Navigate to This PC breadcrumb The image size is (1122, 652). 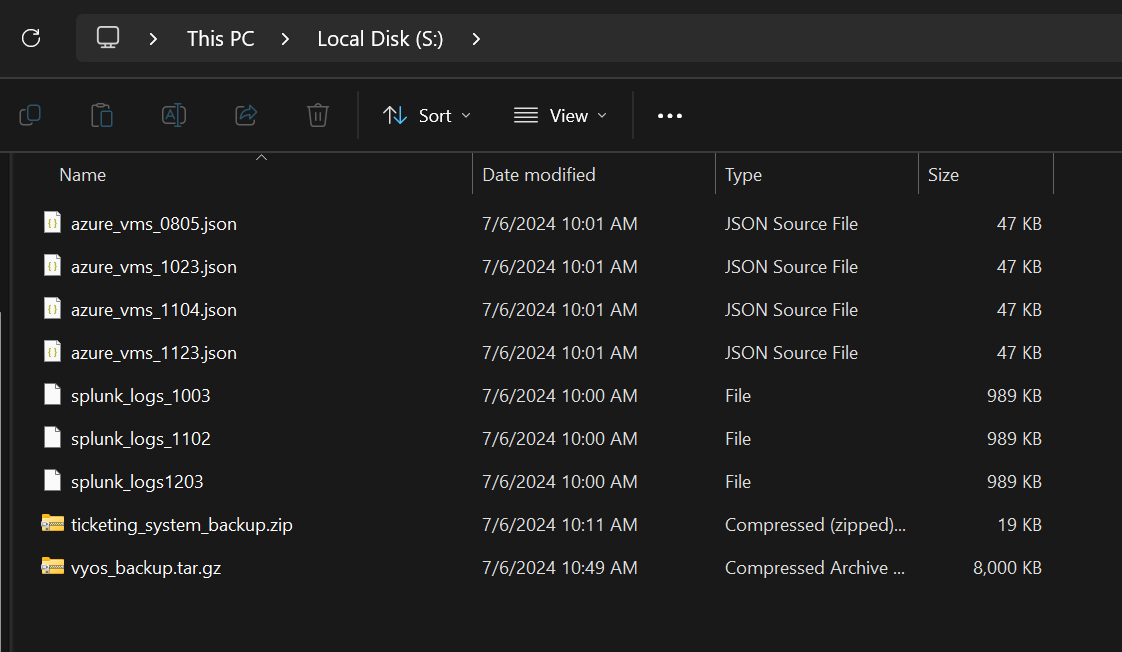(220, 39)
